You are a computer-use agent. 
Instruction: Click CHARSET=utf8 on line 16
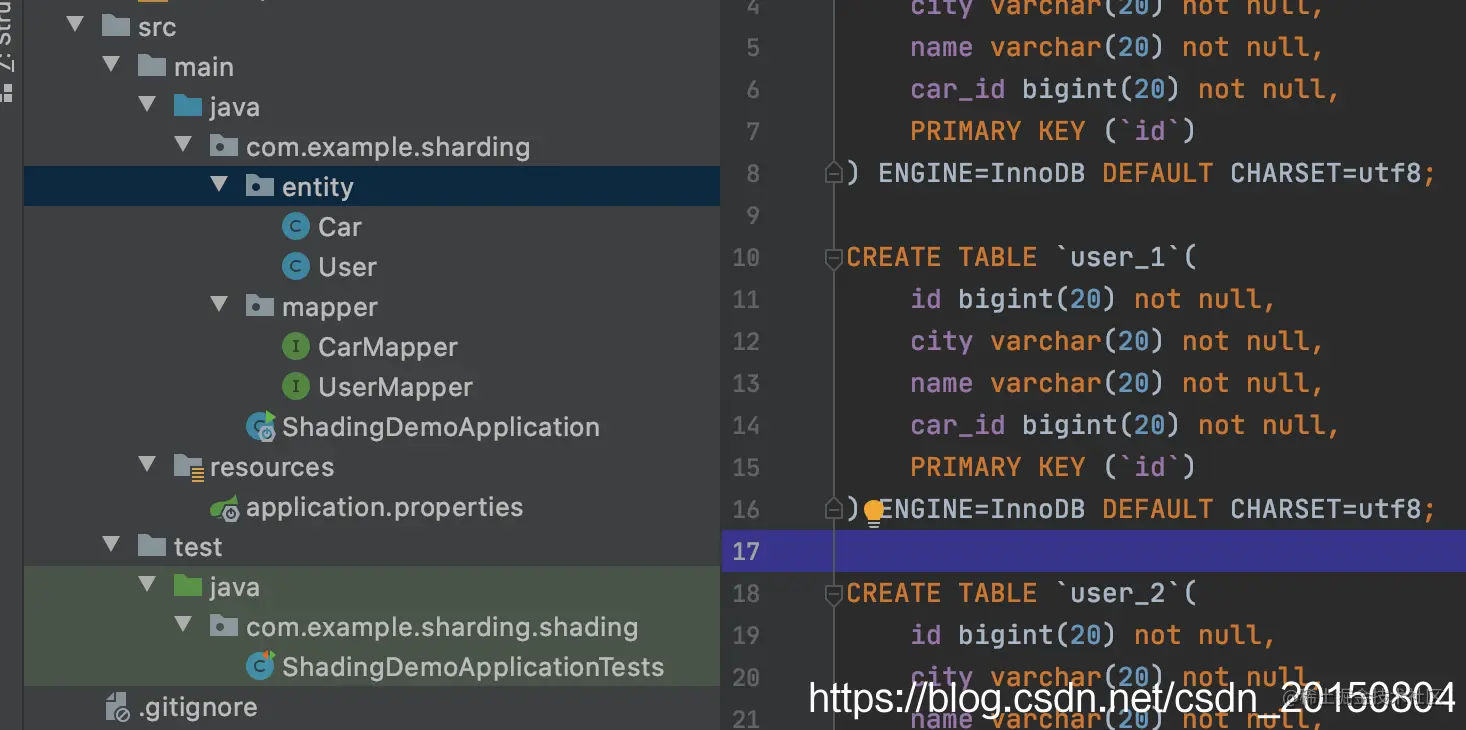pos(1325,510)
